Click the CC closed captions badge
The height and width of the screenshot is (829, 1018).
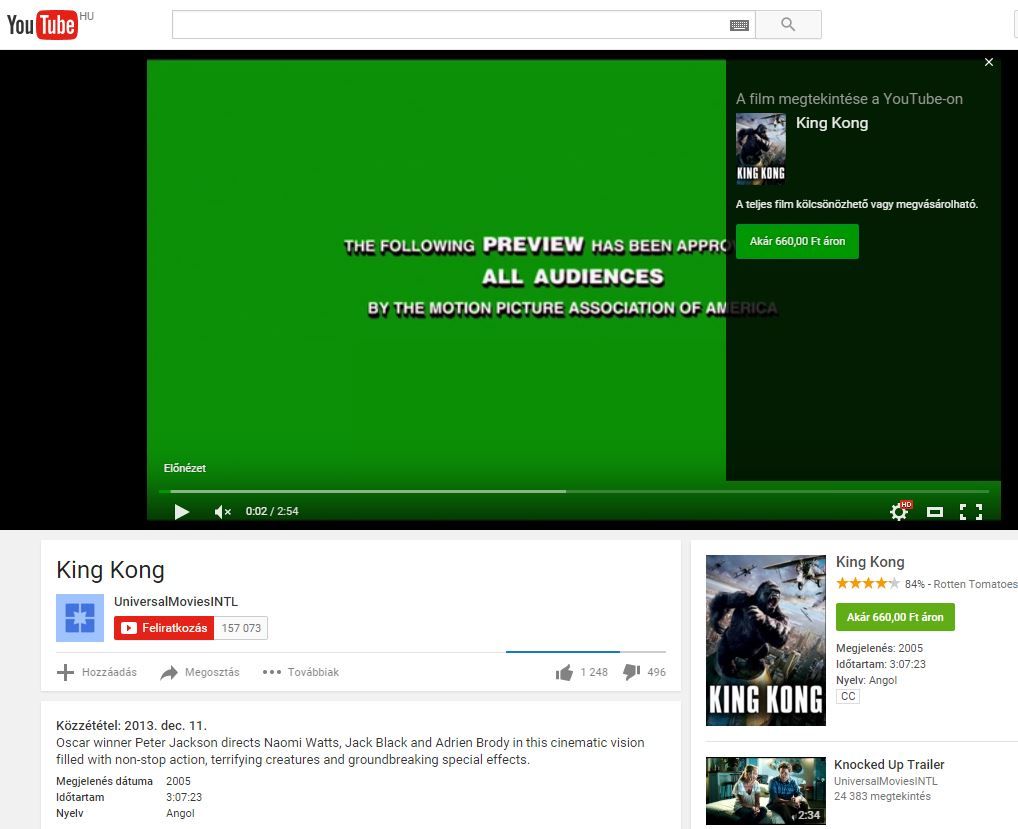848,697
